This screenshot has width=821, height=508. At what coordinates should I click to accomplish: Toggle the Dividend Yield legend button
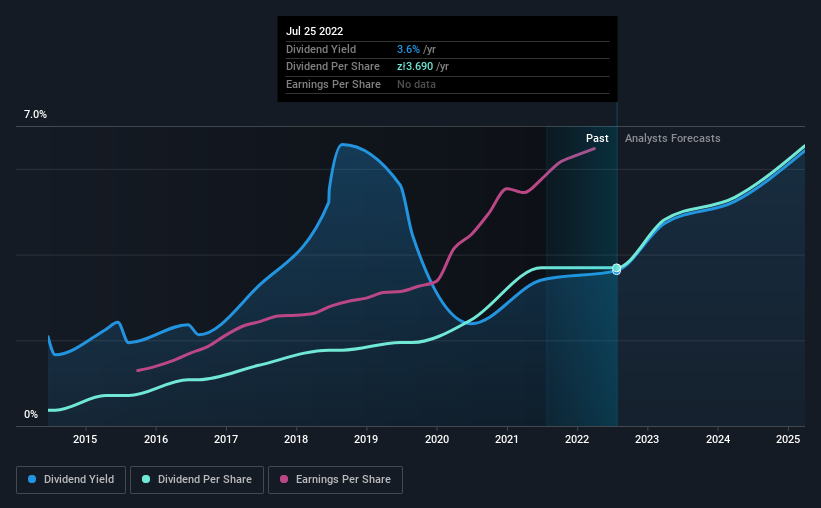71,480
